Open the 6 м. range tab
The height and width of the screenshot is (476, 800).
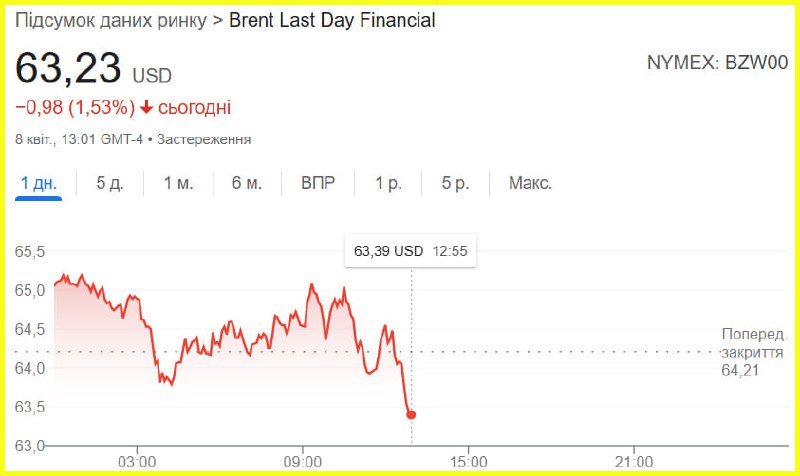[247, 183]
